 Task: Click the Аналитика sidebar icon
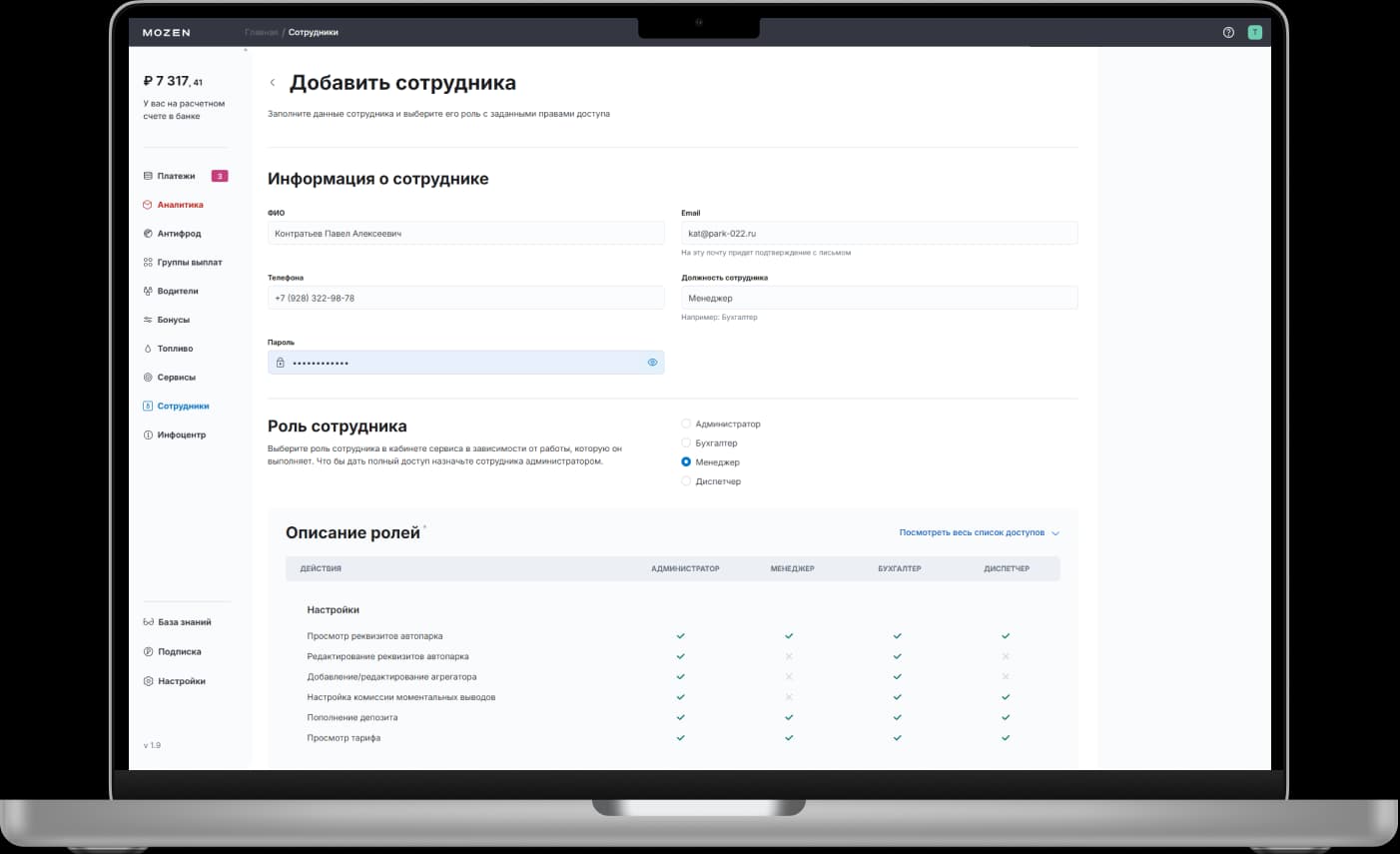[148, 205]
